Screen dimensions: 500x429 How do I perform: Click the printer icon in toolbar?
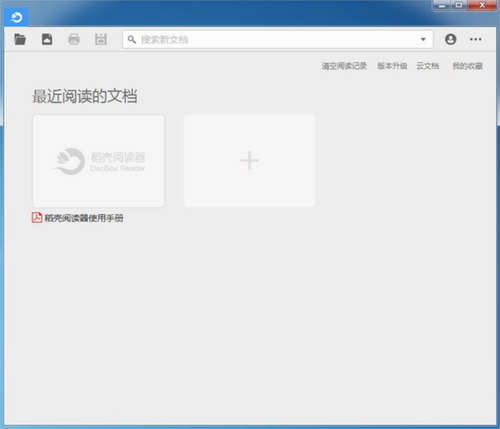coord(74,39)
